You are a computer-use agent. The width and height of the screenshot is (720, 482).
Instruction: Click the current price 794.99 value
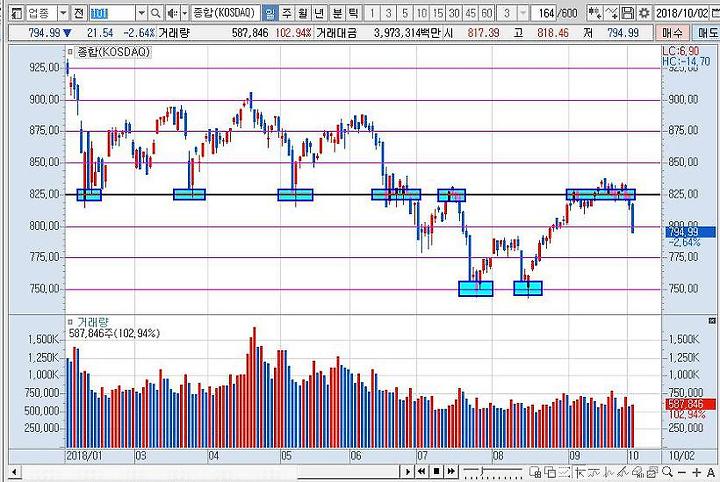45,33
